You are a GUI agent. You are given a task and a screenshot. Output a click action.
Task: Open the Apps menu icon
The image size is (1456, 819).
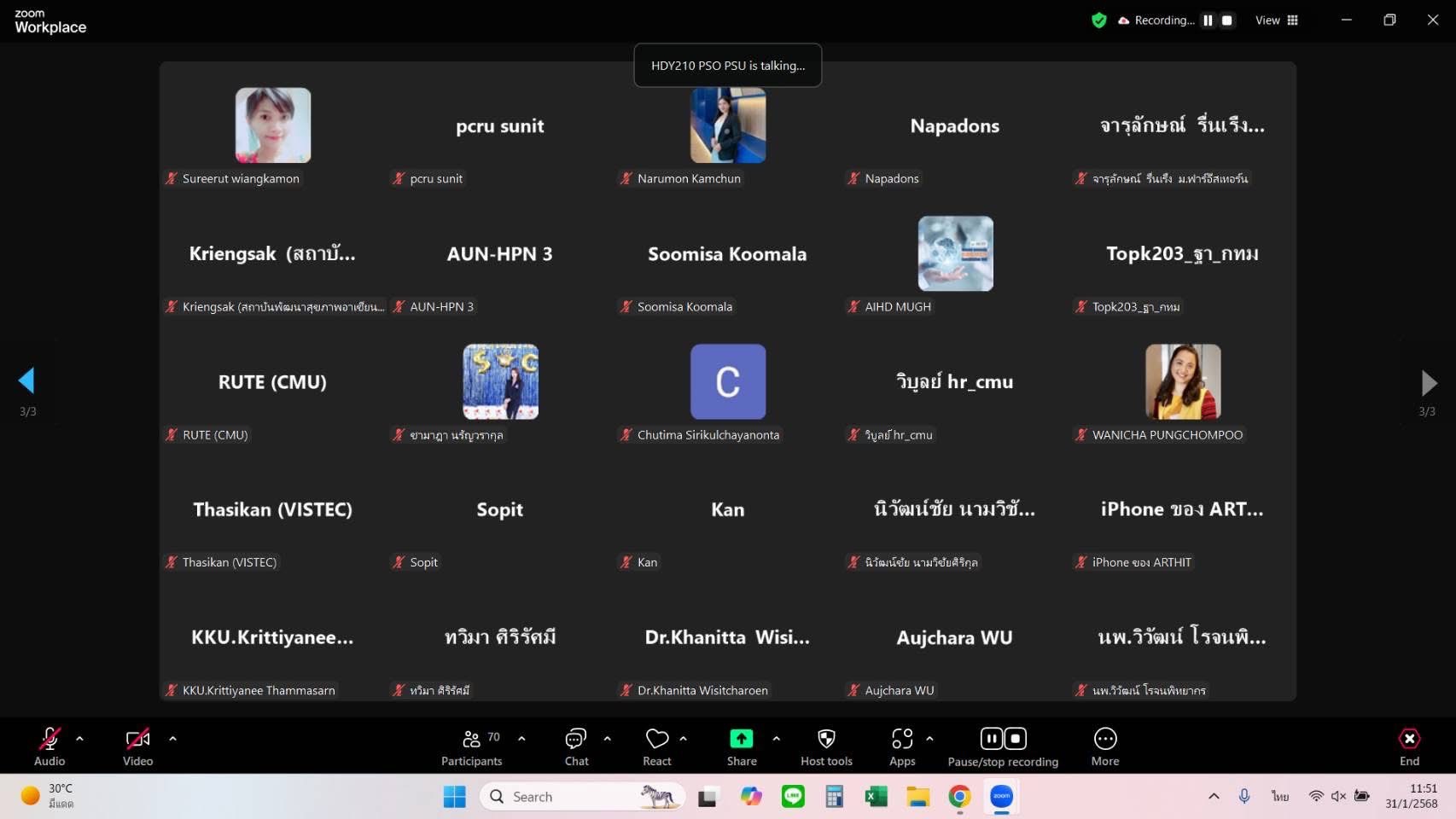click(901, 746)
